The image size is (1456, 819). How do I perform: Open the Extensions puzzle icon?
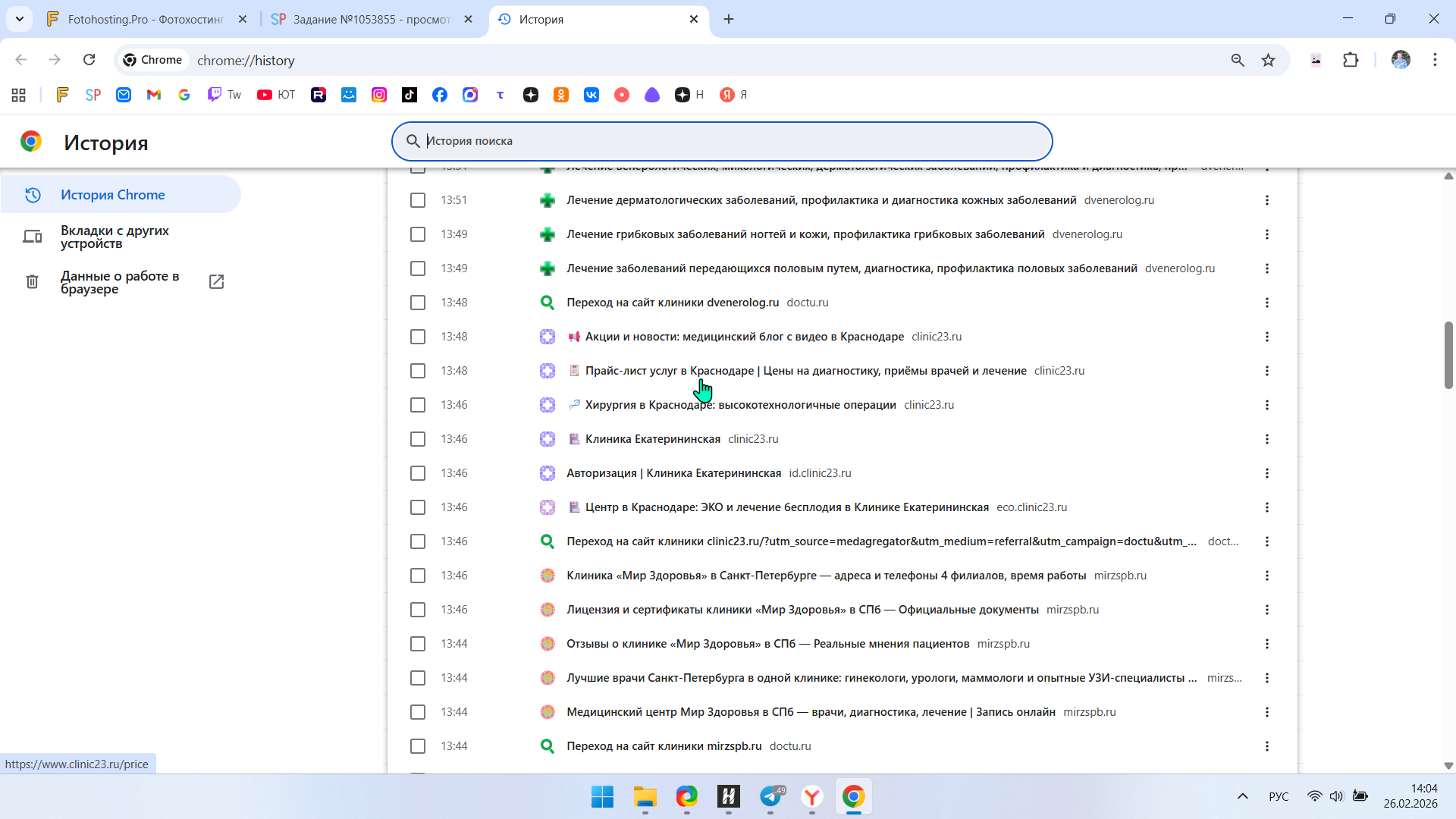[1351, 60]
